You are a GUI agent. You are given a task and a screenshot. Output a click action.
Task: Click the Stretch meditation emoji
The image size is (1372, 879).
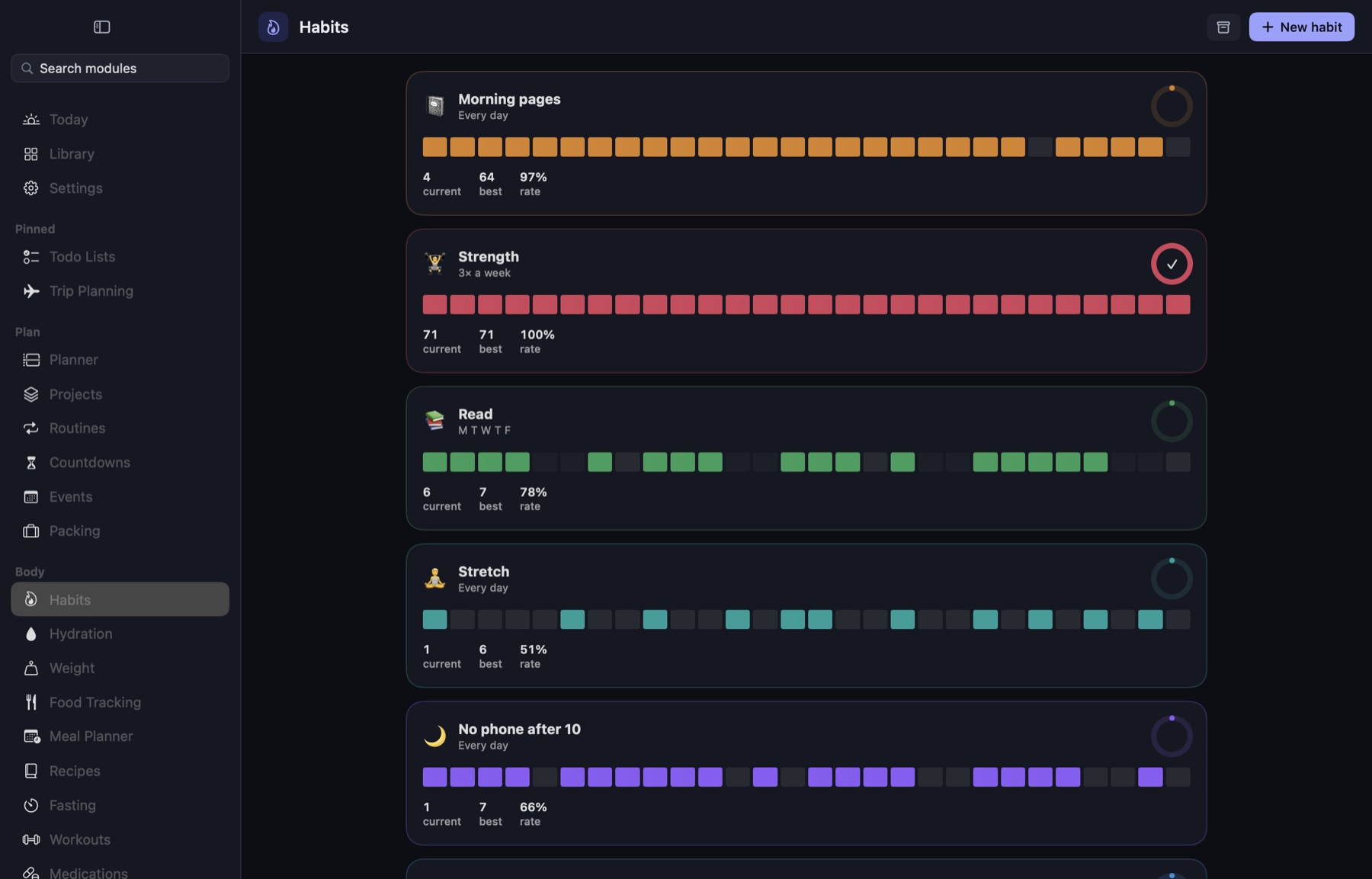click(x=434, y=579)
